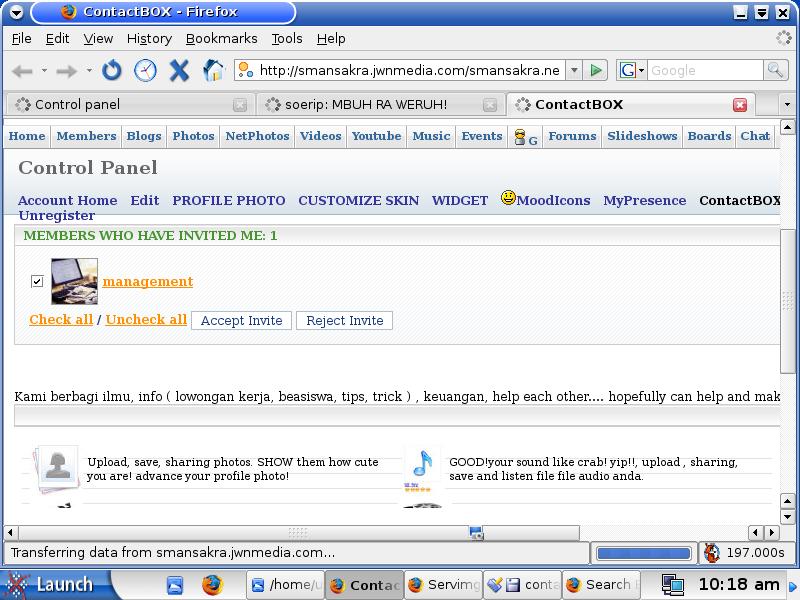This screenshot has height=600, width=800.
Task: Click the network monitors tray icon
Action: click(672, 585)
